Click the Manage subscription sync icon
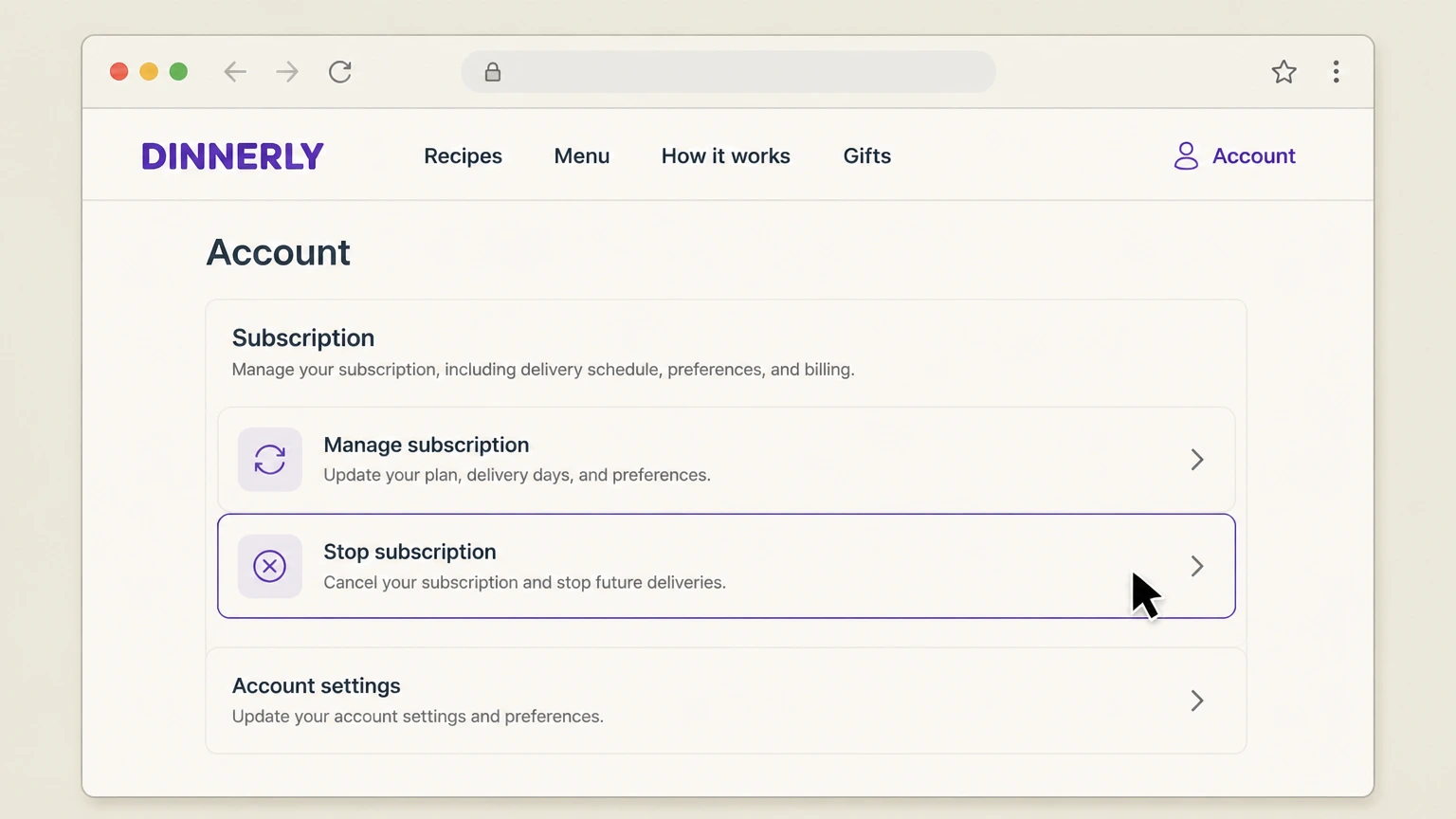The image size is (1456, 819). pyautogui.click(x=270, y=460)
